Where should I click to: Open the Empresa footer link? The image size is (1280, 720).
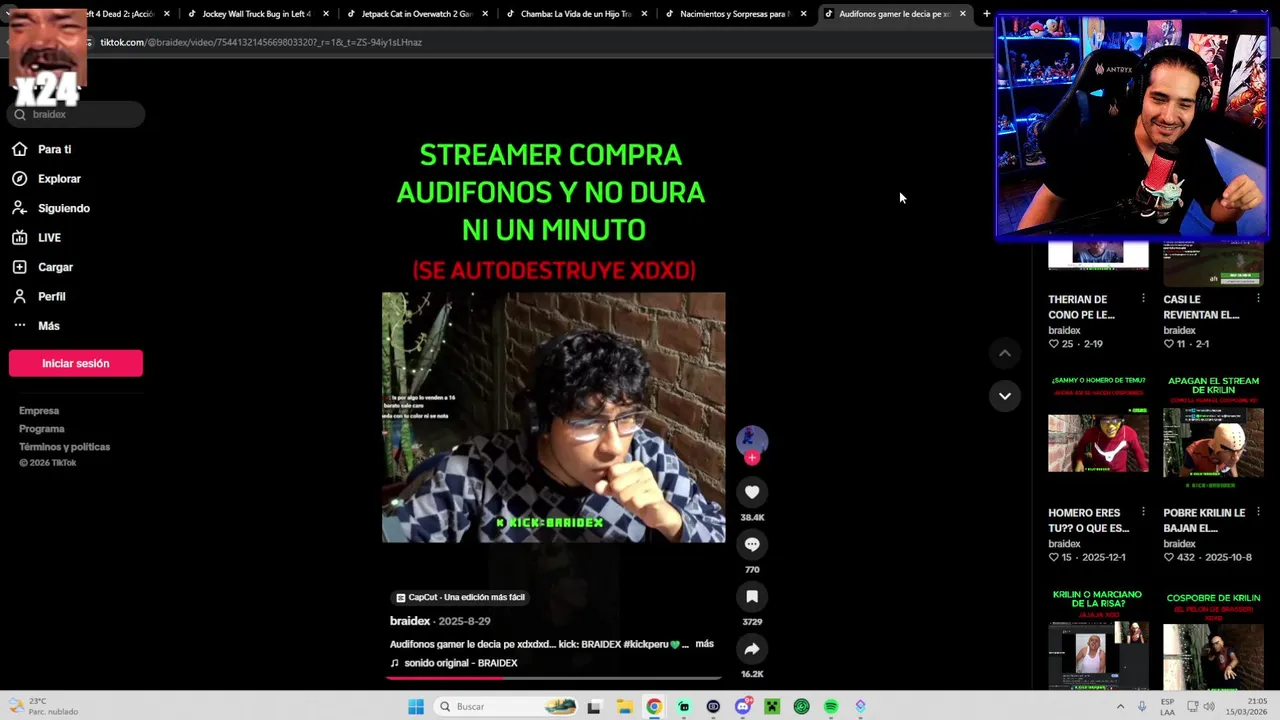(39, 411)
